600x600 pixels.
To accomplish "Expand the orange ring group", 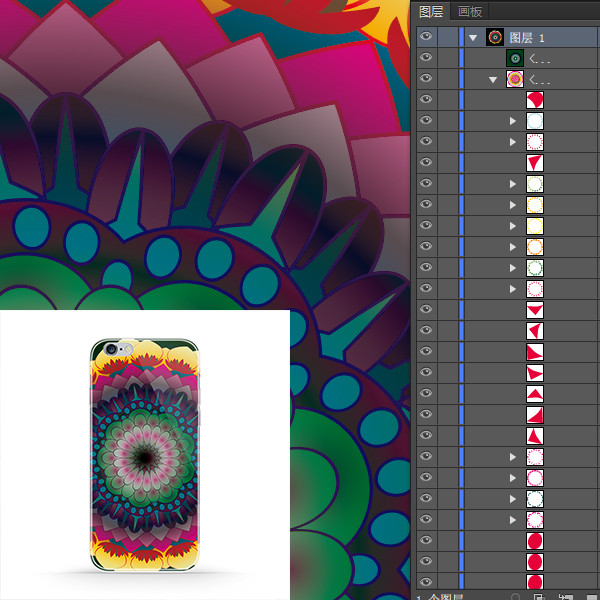I will click(x=513, y=247).
